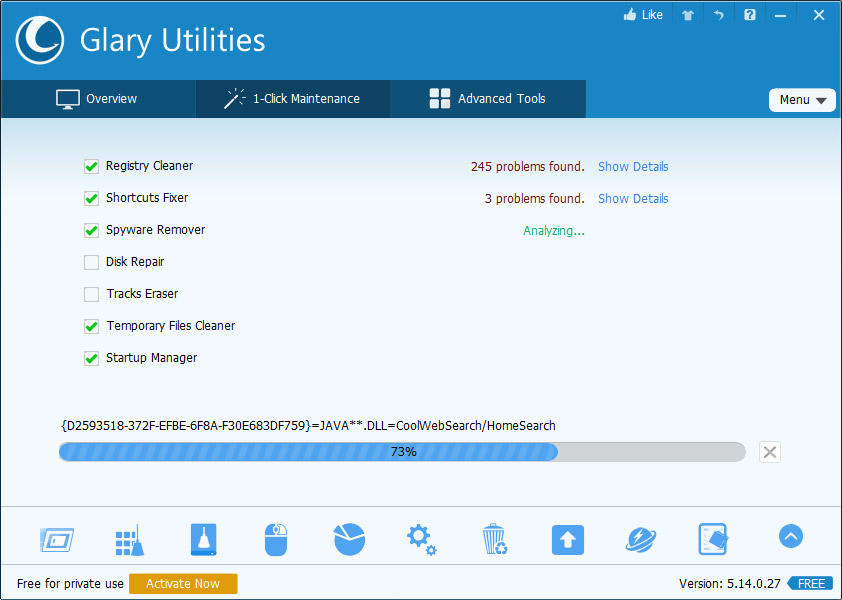Screen dimensions: 842x600
Task: Go to the Advanced Tools tab
Action: click(x=488, y=99)
